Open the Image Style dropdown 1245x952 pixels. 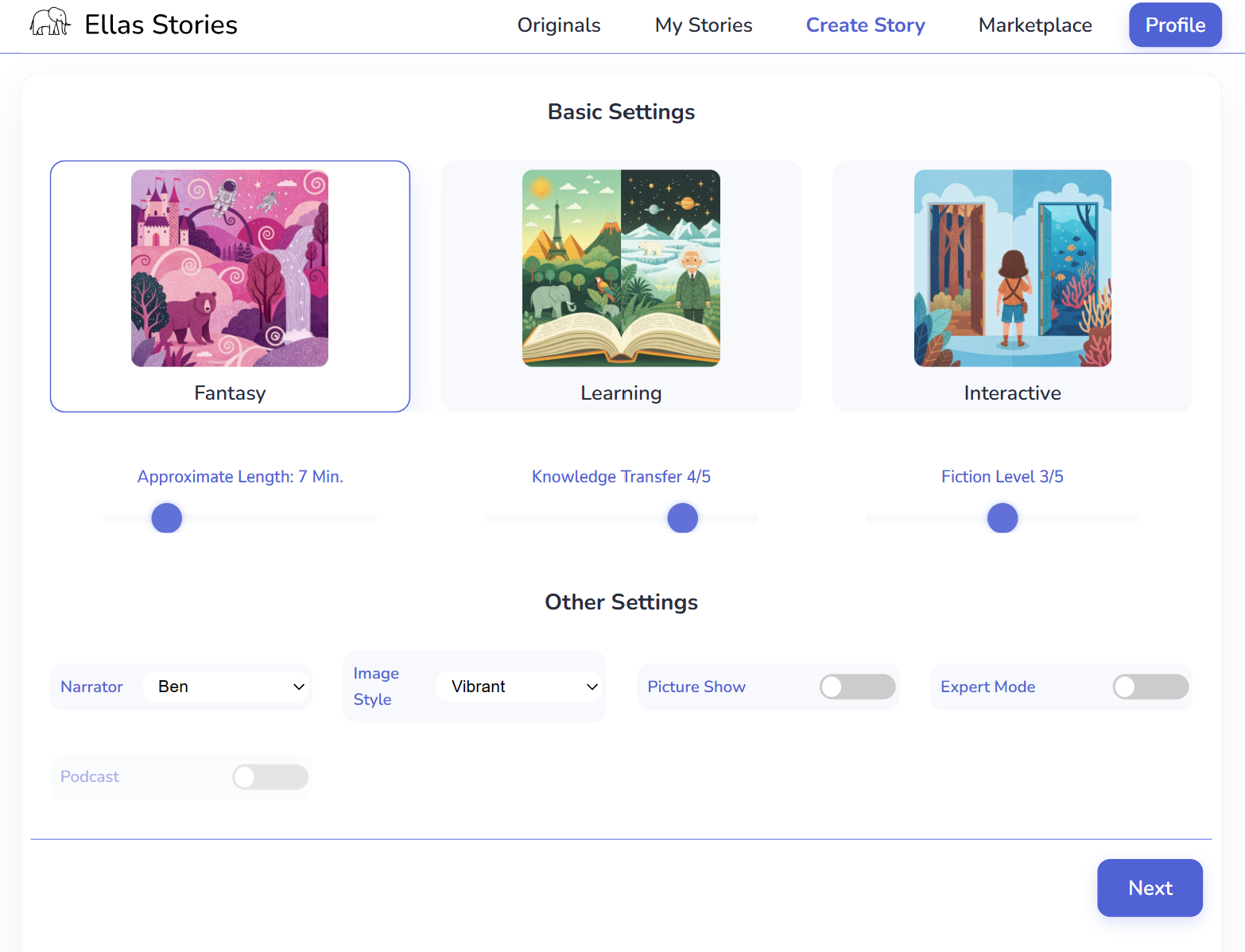519,687
